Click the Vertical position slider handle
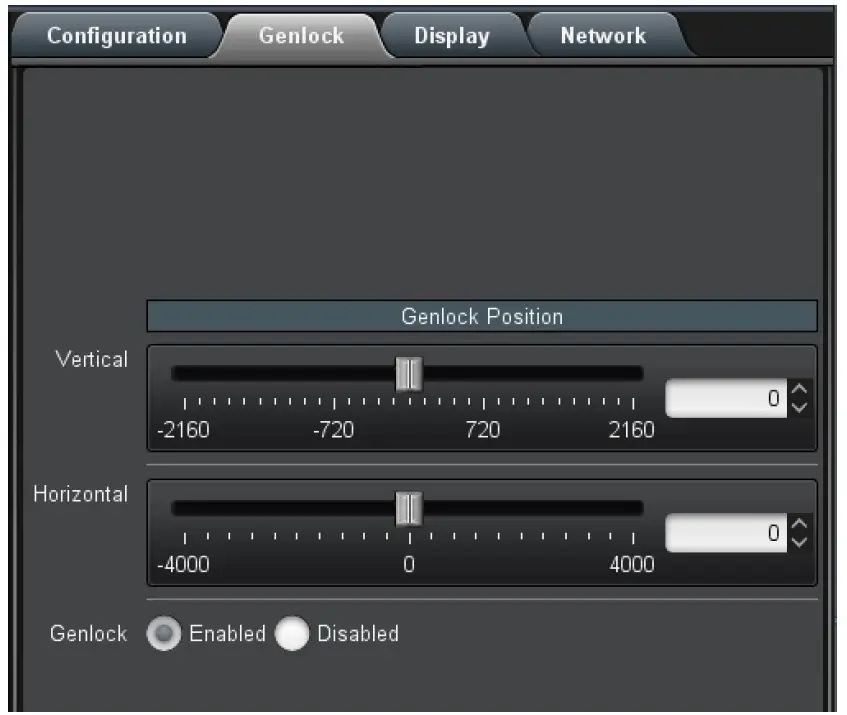 [409, 374]
